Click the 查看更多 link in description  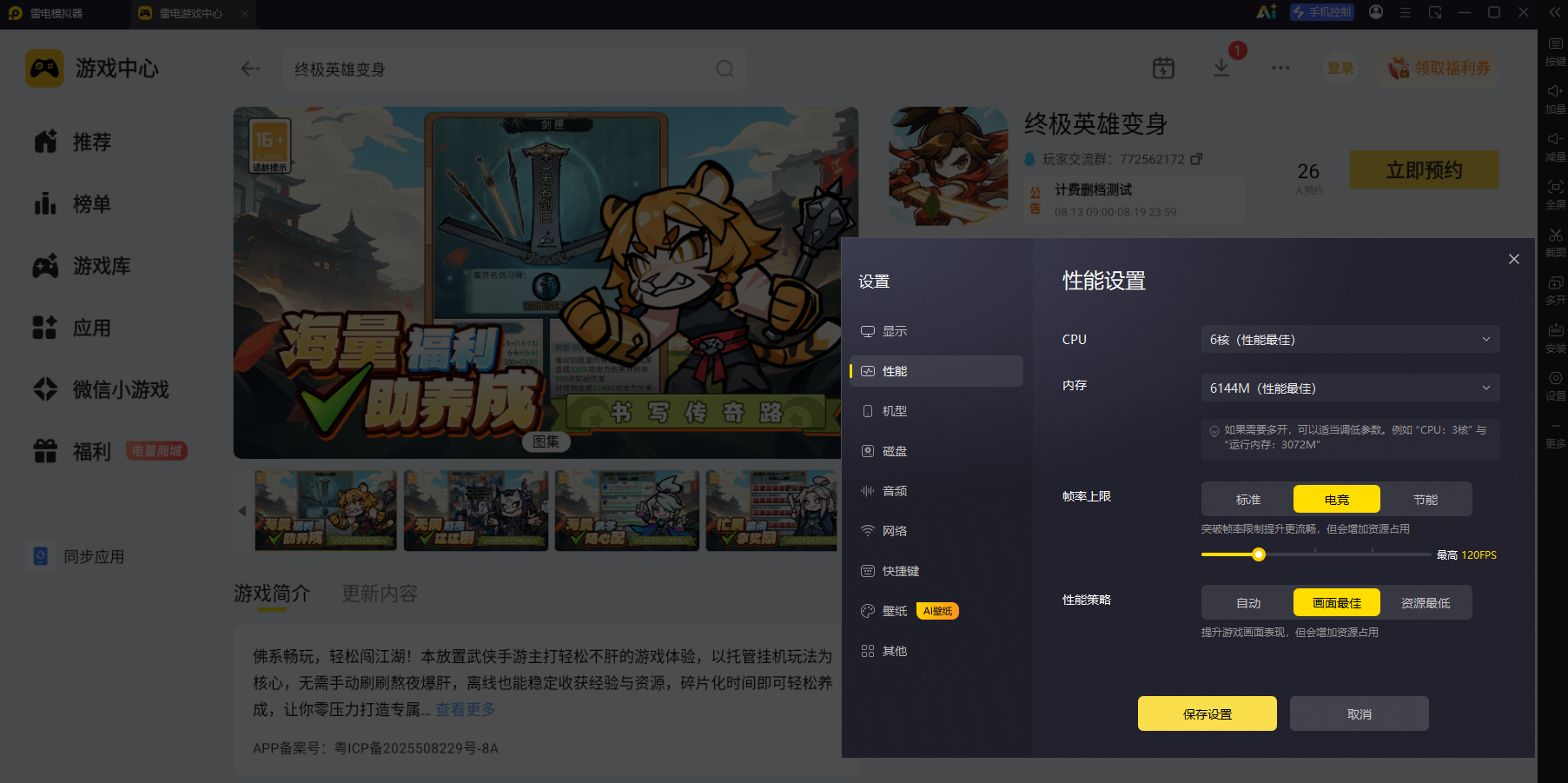tap(466, 709)
